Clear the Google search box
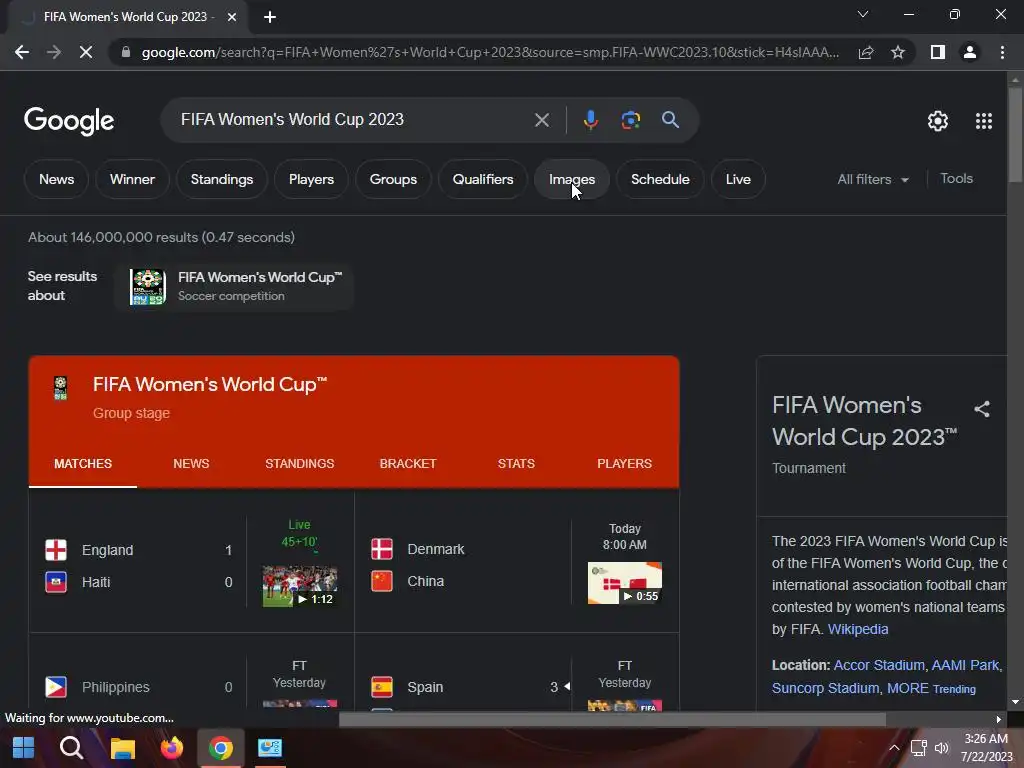1024x768 pixels. pyautogui.click(x=541, y=120)
